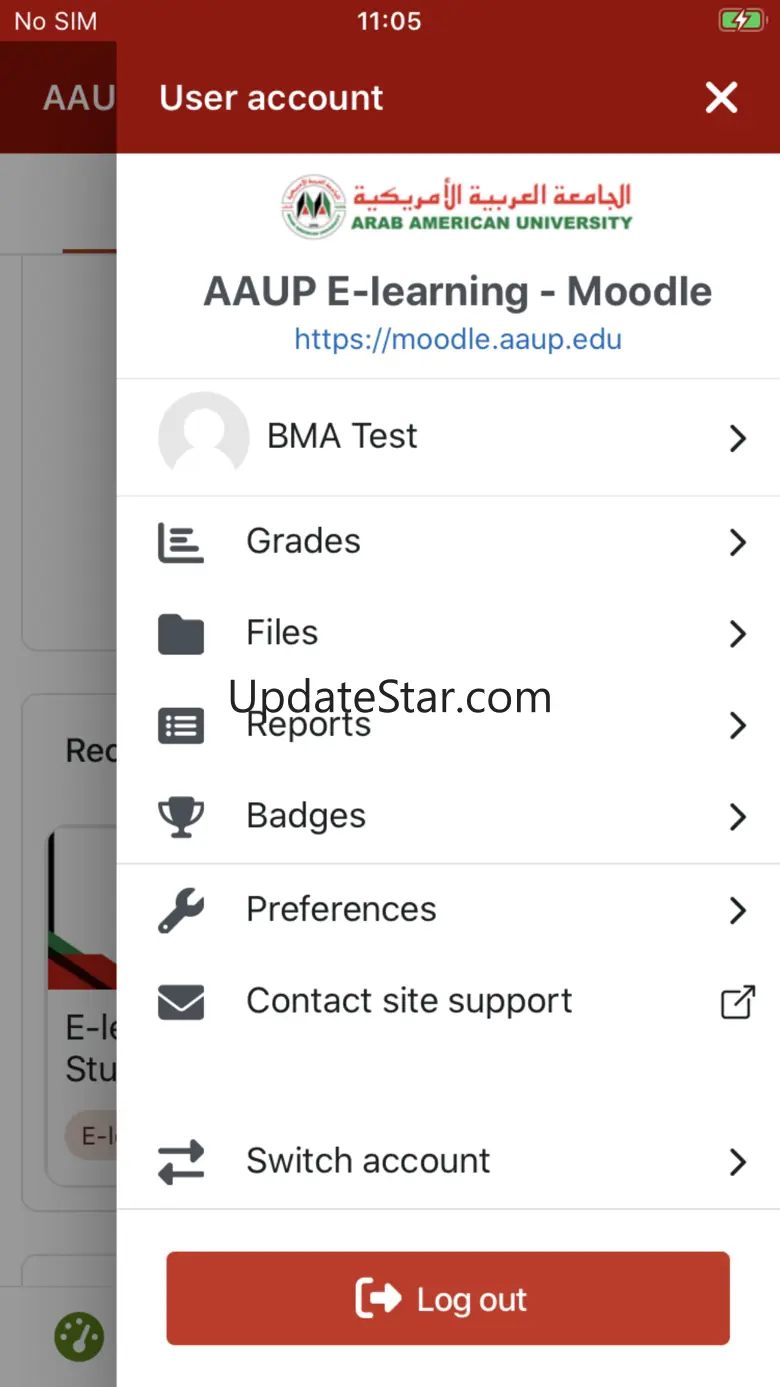Click the Grades chart icon
Image resolution: width=780 pixels, height=1387 pixels.
pos(181,542)
